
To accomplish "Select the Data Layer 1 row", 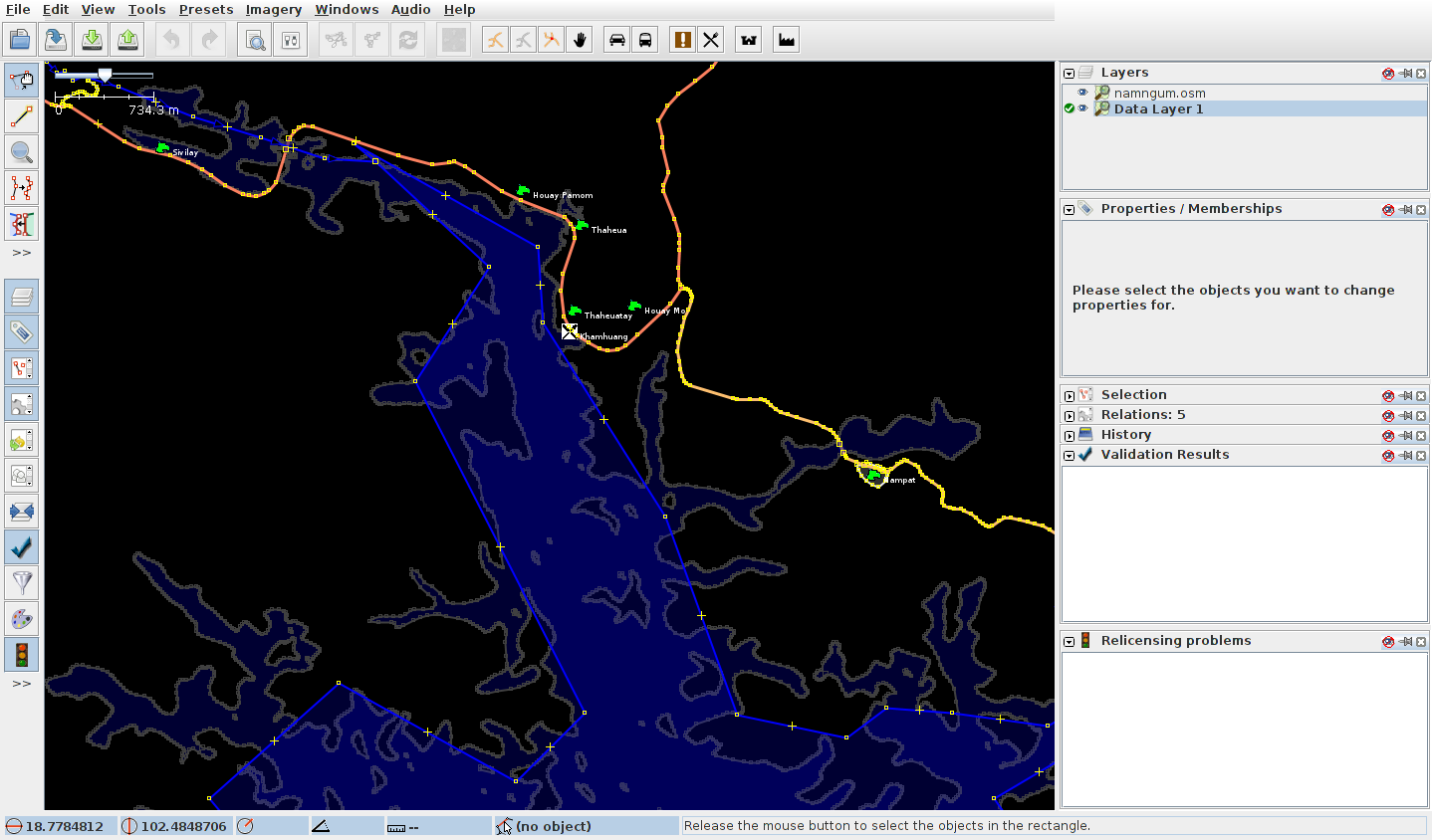I will [x=1245, y=108].
